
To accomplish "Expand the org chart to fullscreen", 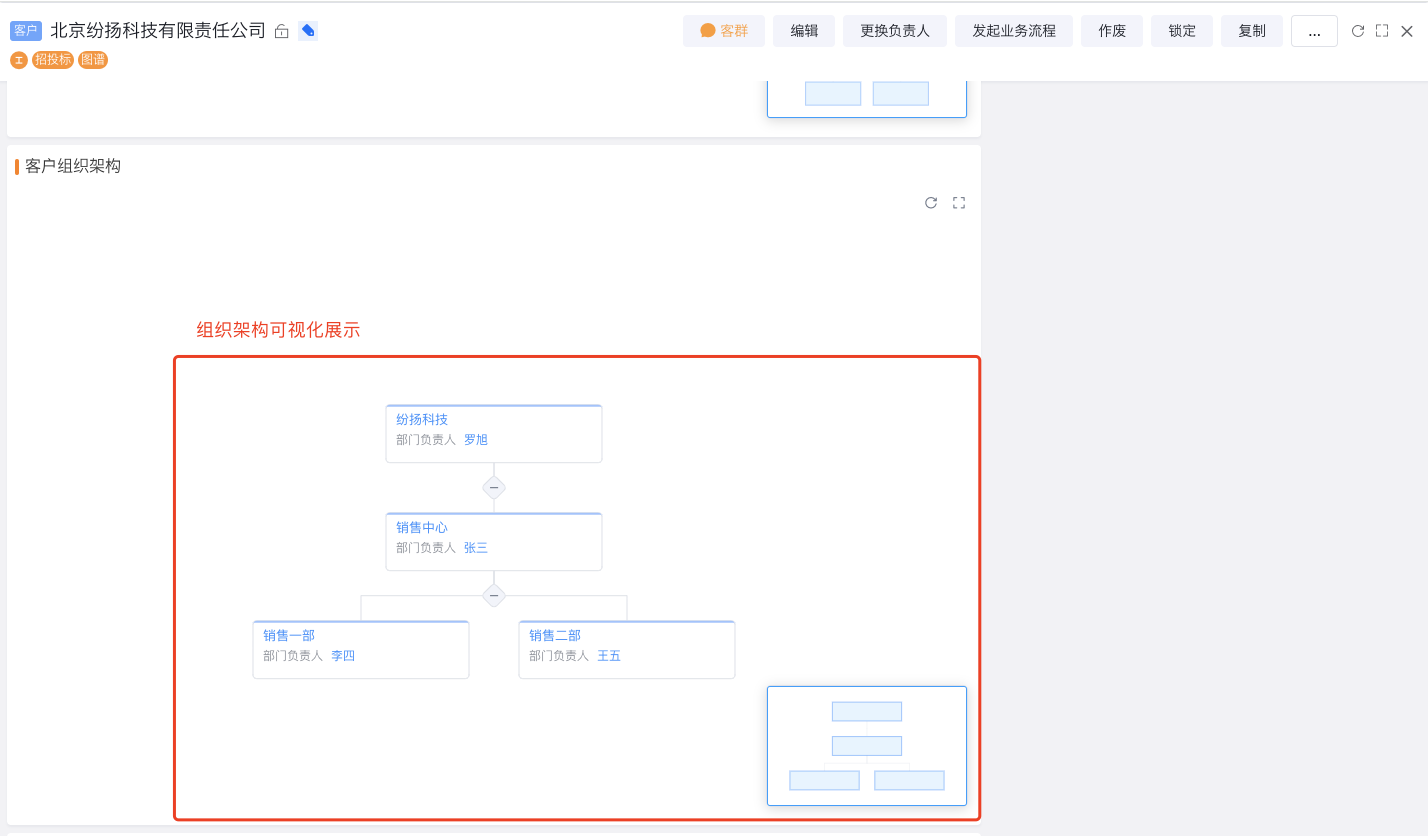I will click(x=959, y=202).
